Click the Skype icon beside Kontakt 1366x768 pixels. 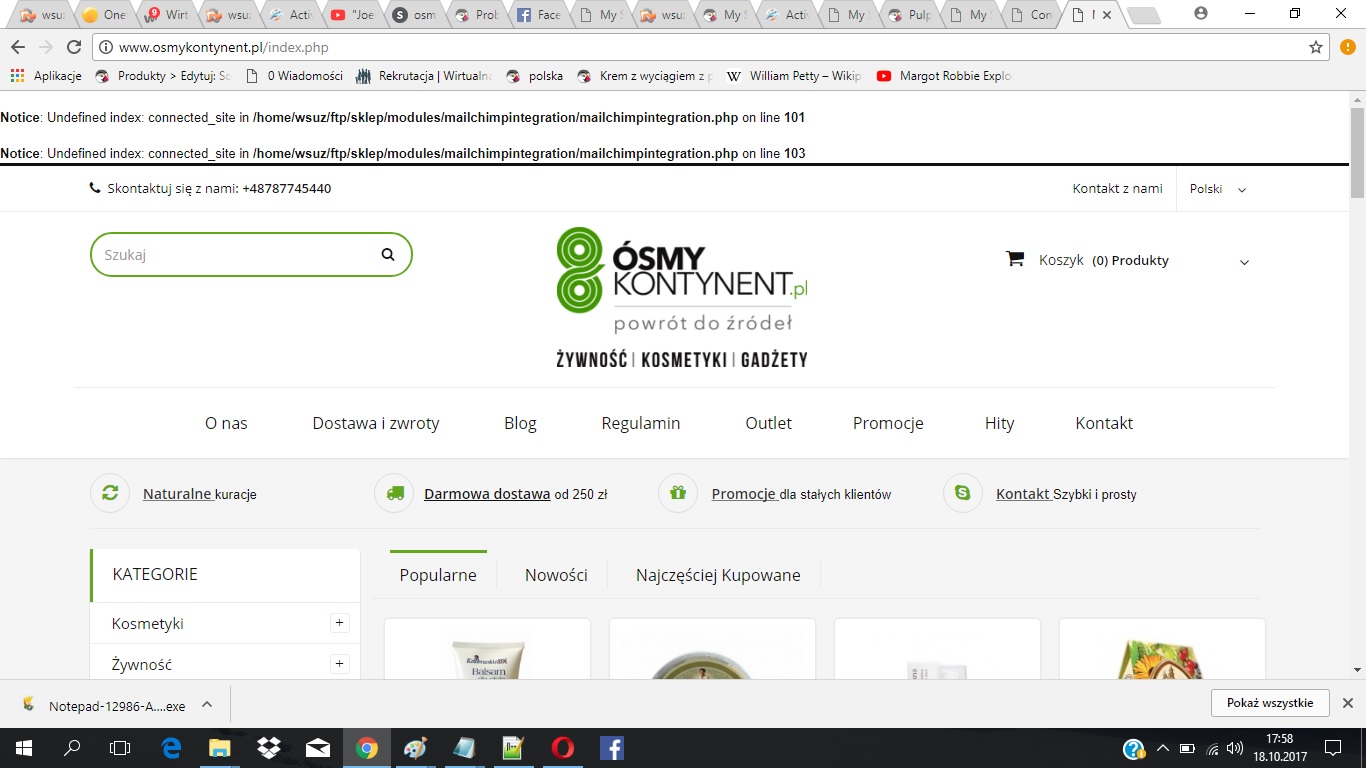[x=963, y=493]
